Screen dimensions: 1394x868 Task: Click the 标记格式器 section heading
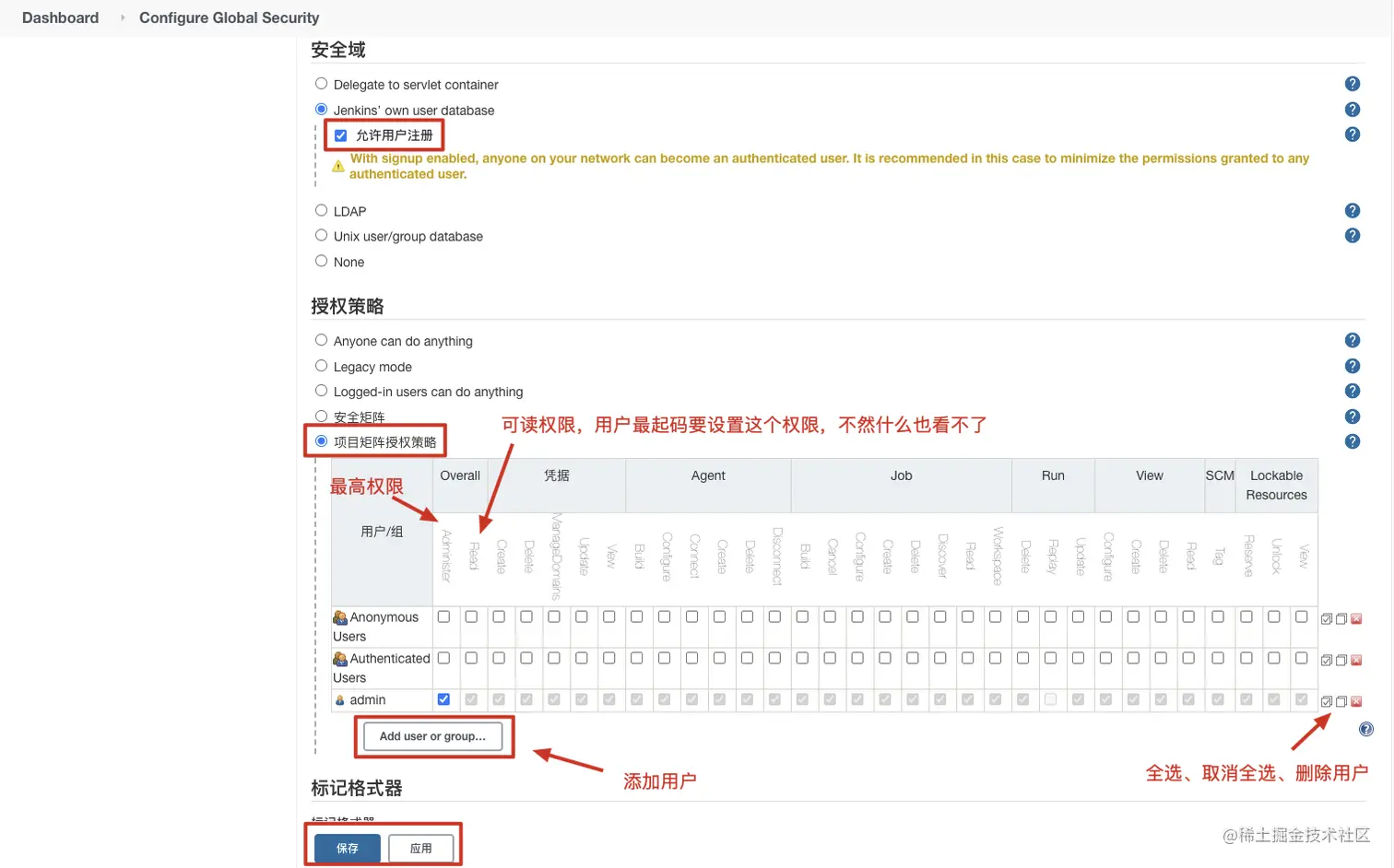[x=357, y=788]
